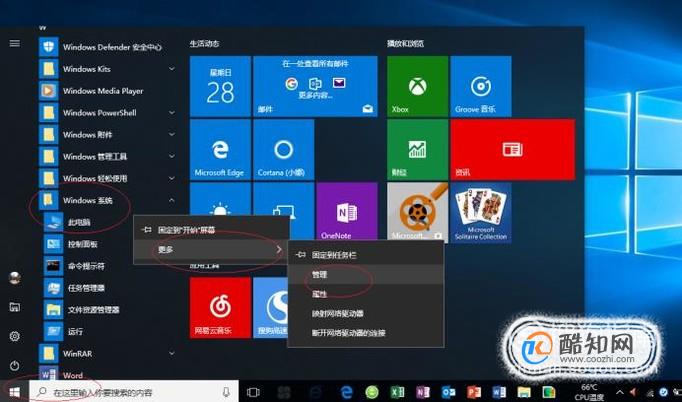This screenshot has height=402, width=682.
Task: Choose 属性 in the submenu
Action: click(365, 294)
